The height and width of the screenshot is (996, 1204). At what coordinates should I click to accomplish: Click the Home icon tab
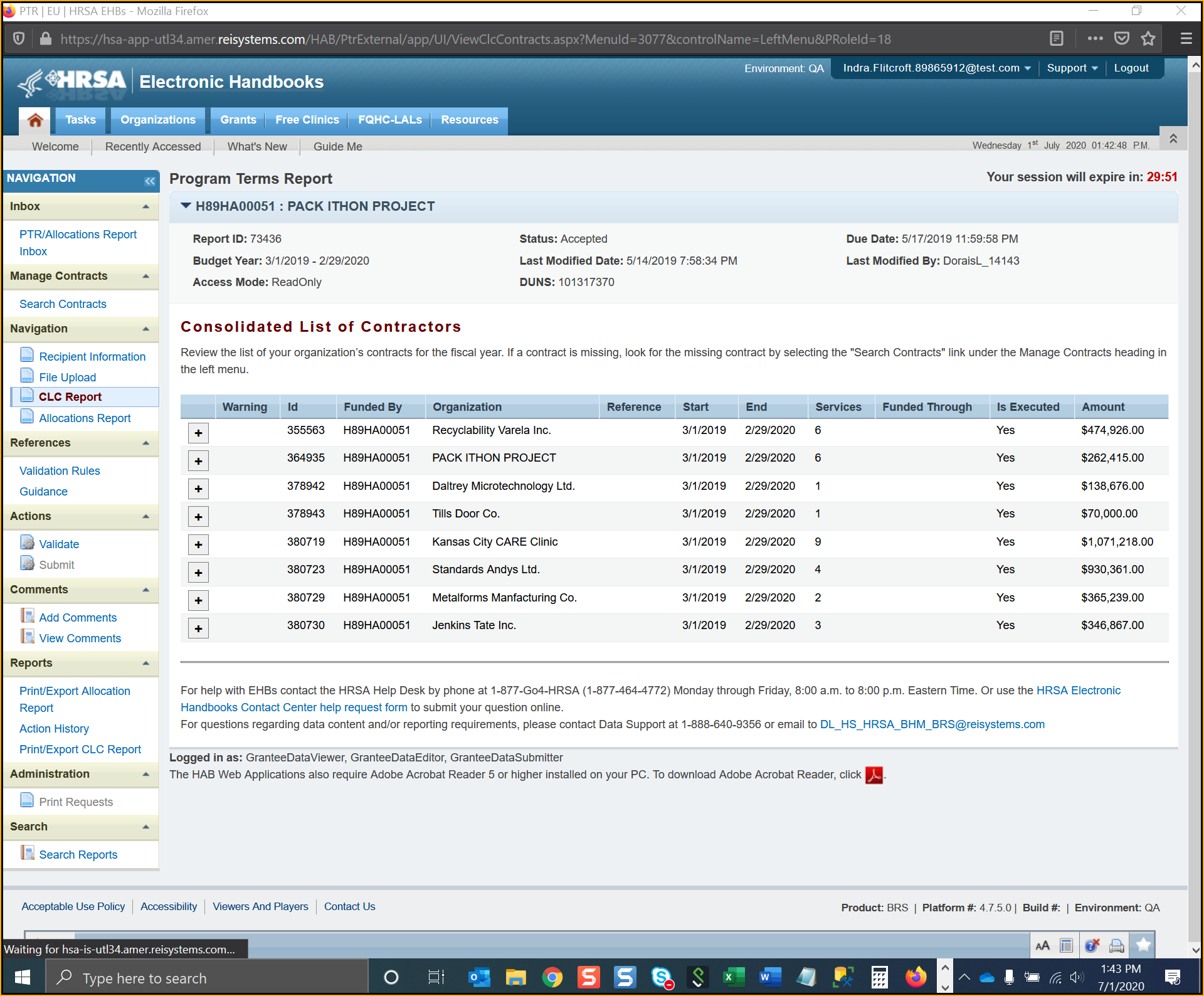pyautogui.click(x=35, y=120)
